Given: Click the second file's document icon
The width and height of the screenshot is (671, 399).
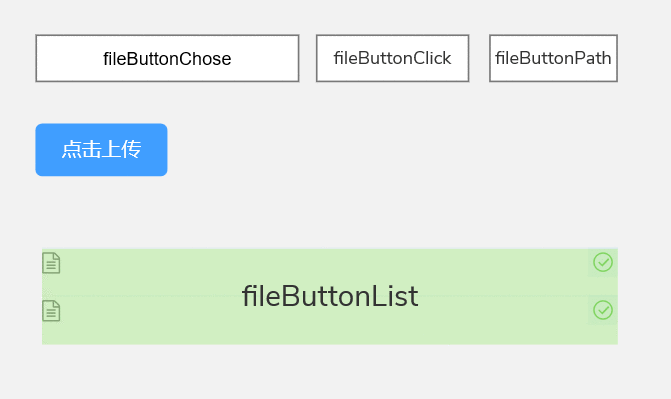Looking at the screenshot, I should tap(51, 310).
